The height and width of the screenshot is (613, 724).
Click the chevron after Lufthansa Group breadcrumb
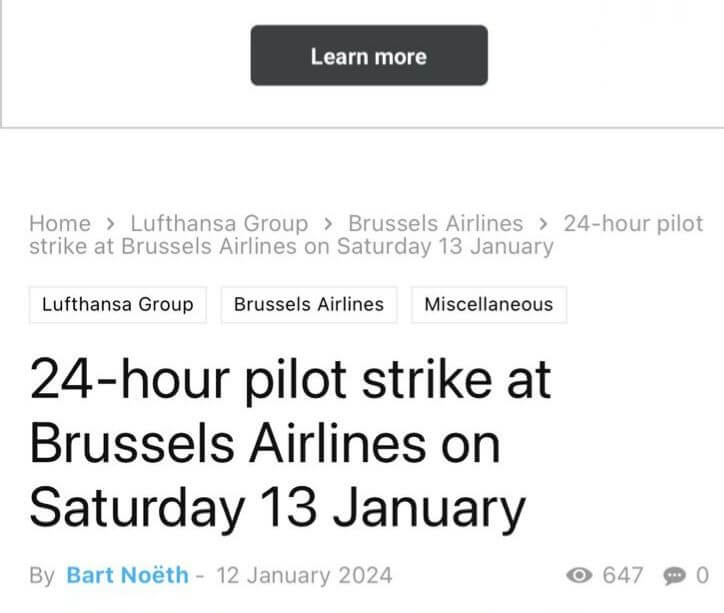[x=328, y=224]
